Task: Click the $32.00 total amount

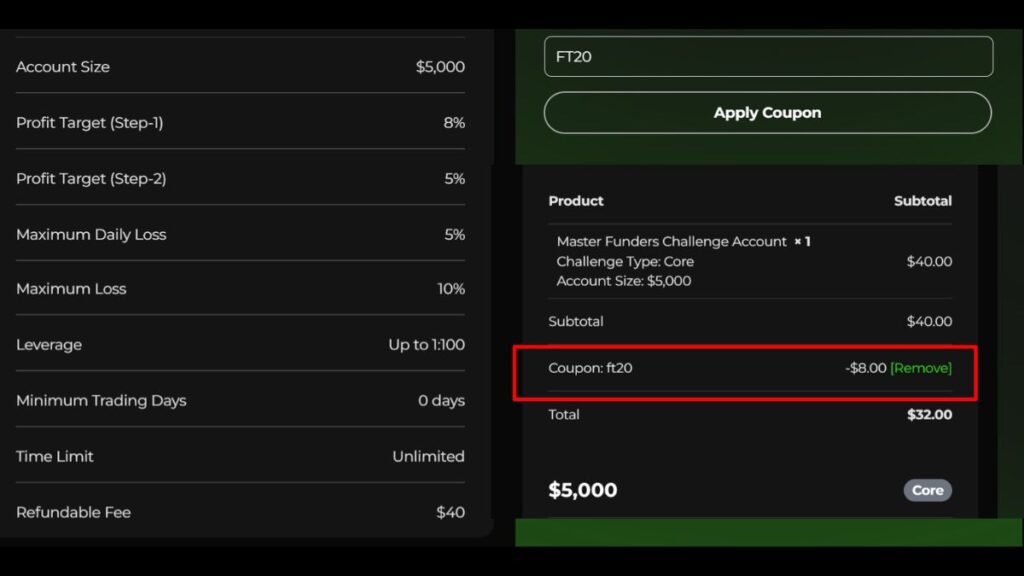Action: coord(929,415)
